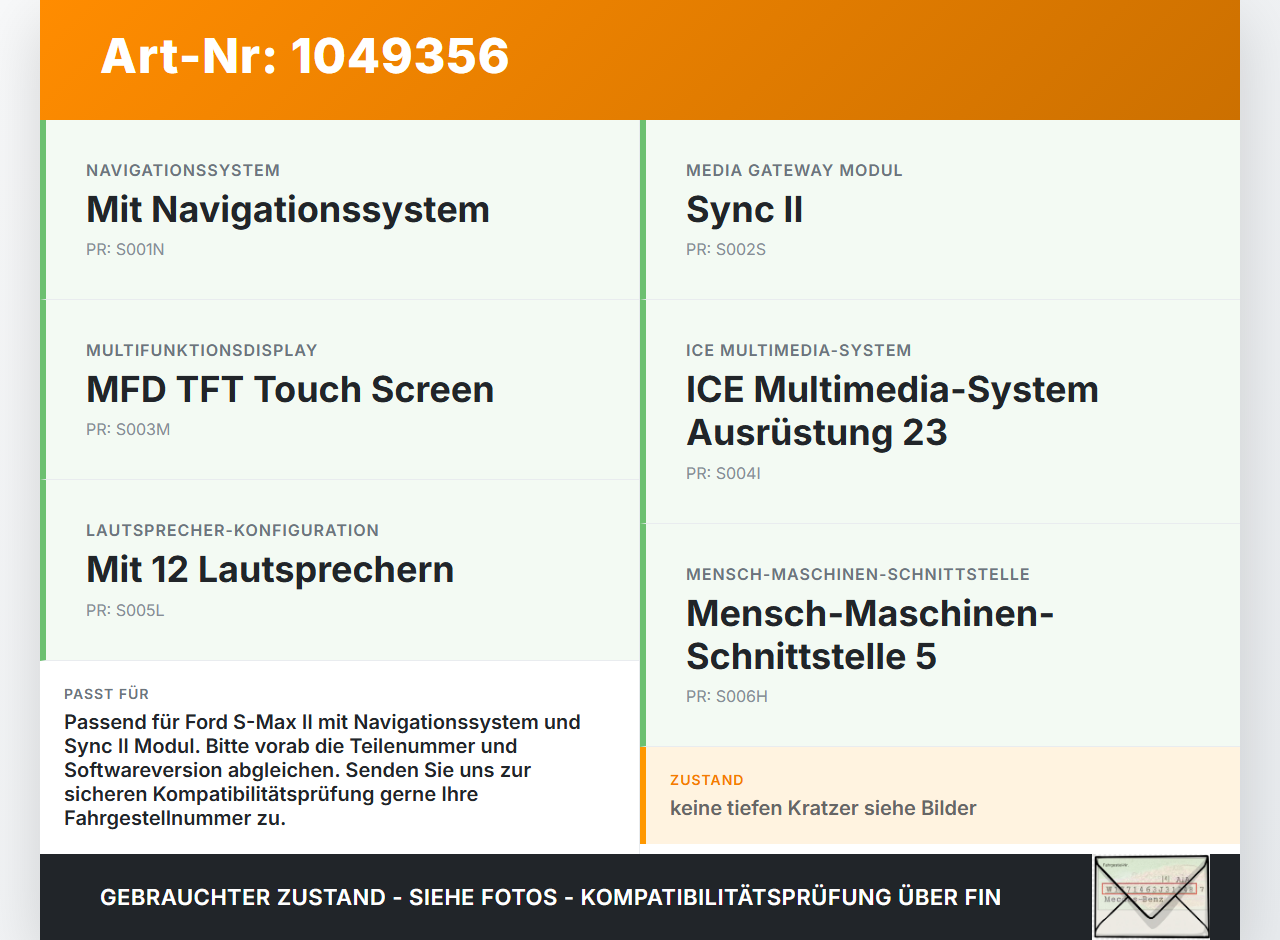Click the orange 'ZUSTAND' label
The image size is (1280, 940).
[707, 780]
